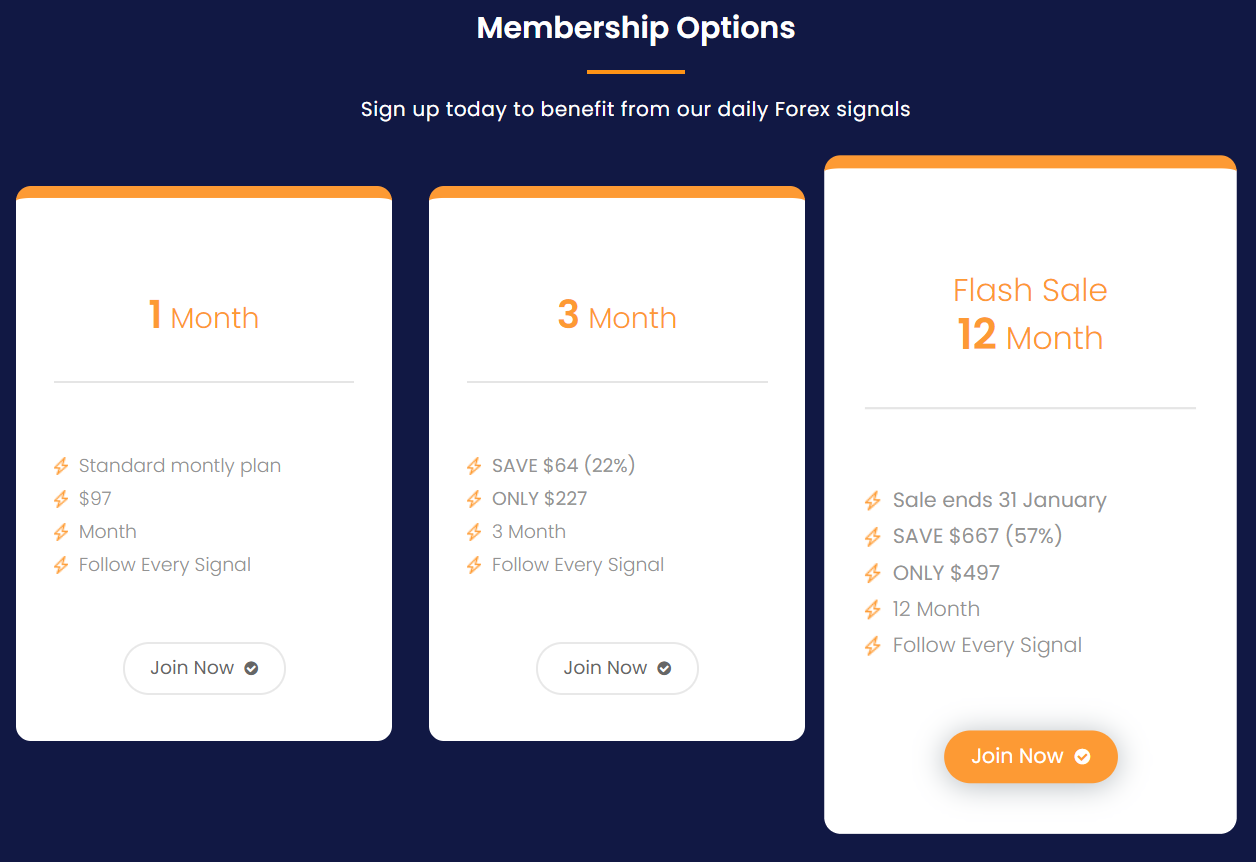Click the checkmark icon in the 1 Month Join Now button

tap(251, 668)
